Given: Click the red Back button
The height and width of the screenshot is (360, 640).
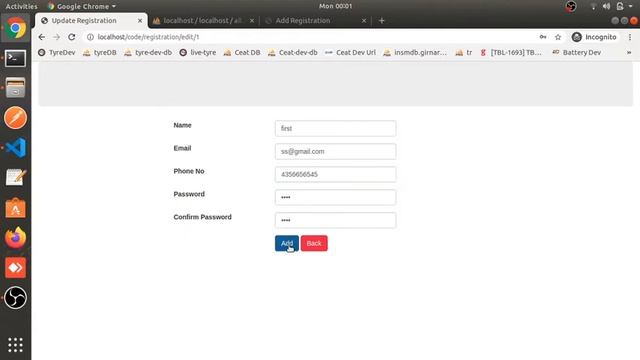Looking at the screenshot, I should [314, 243].
